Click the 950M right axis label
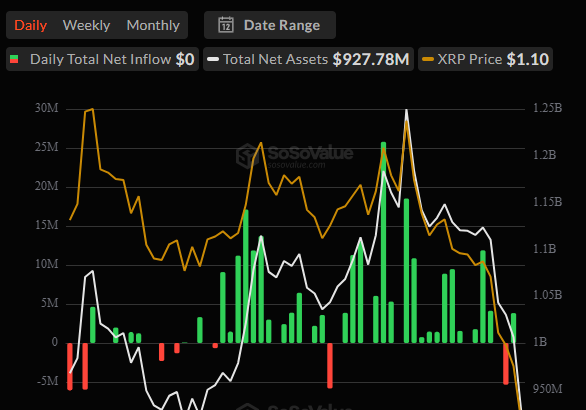This screenshot has width=586, height=410. [548, 389]
